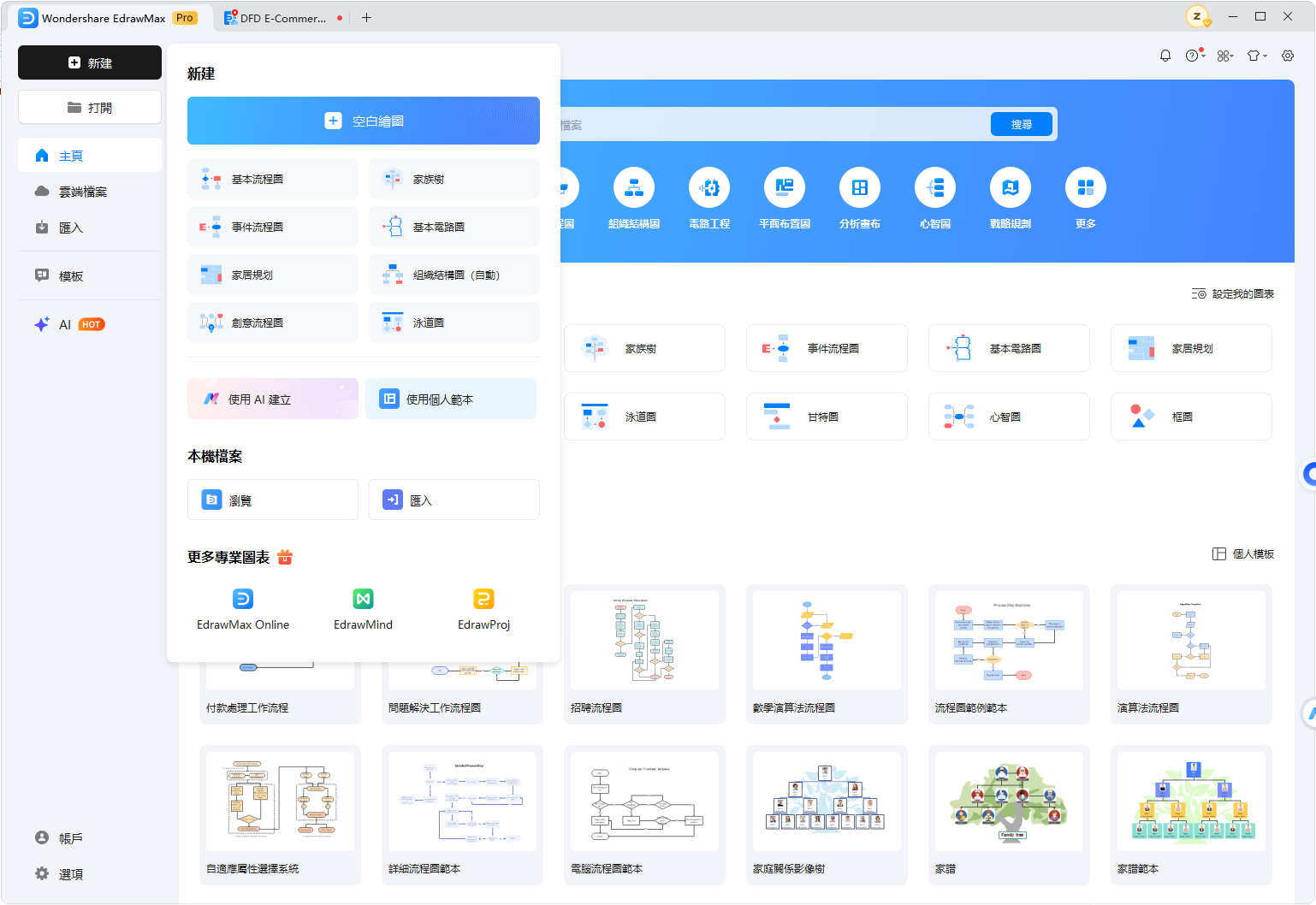The image size is (1316, 905).
Task: Open 流程圖範例範本 template
Action: [1009, 654]
